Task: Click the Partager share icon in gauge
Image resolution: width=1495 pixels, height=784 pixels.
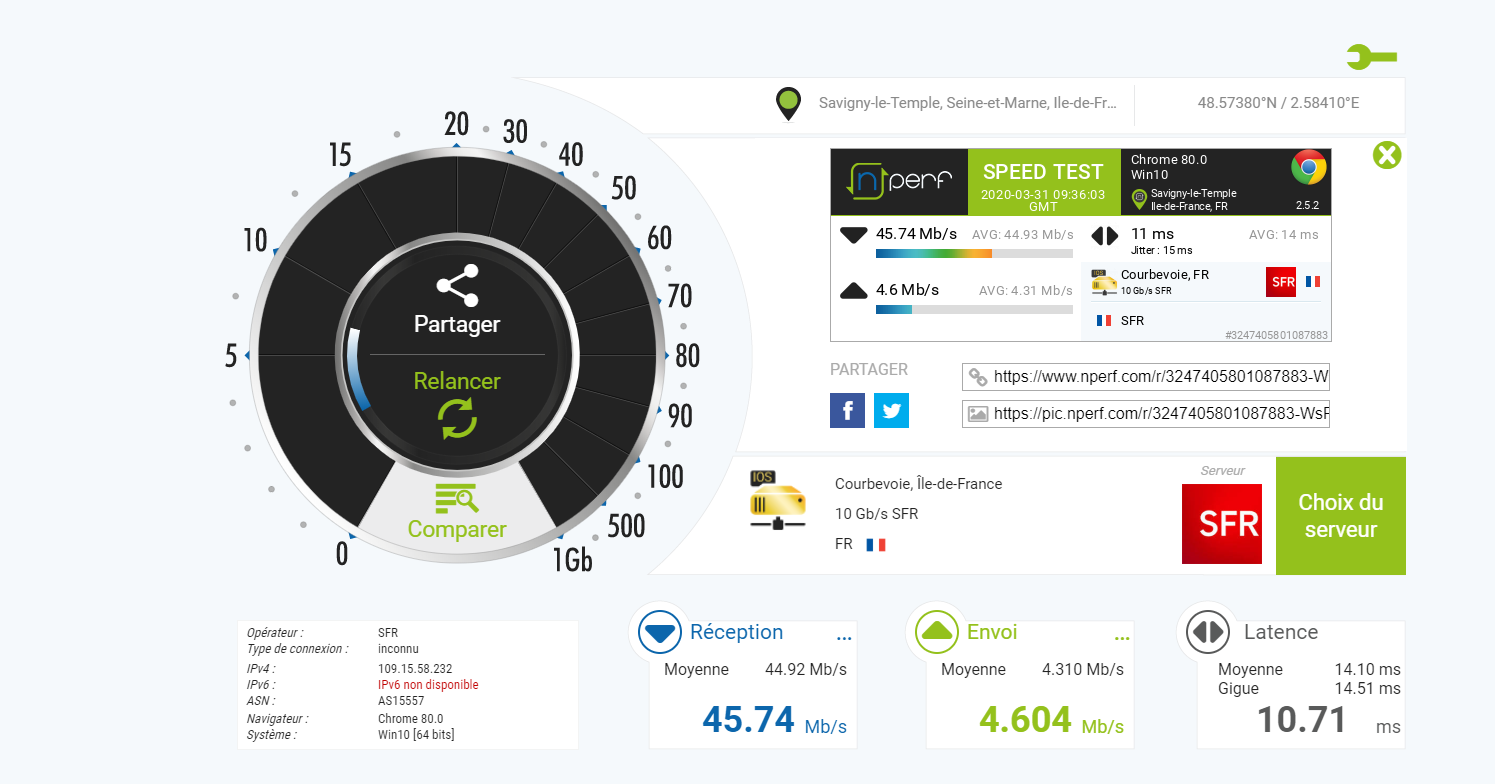Action: pyautogui.click(x=457, y=285)
